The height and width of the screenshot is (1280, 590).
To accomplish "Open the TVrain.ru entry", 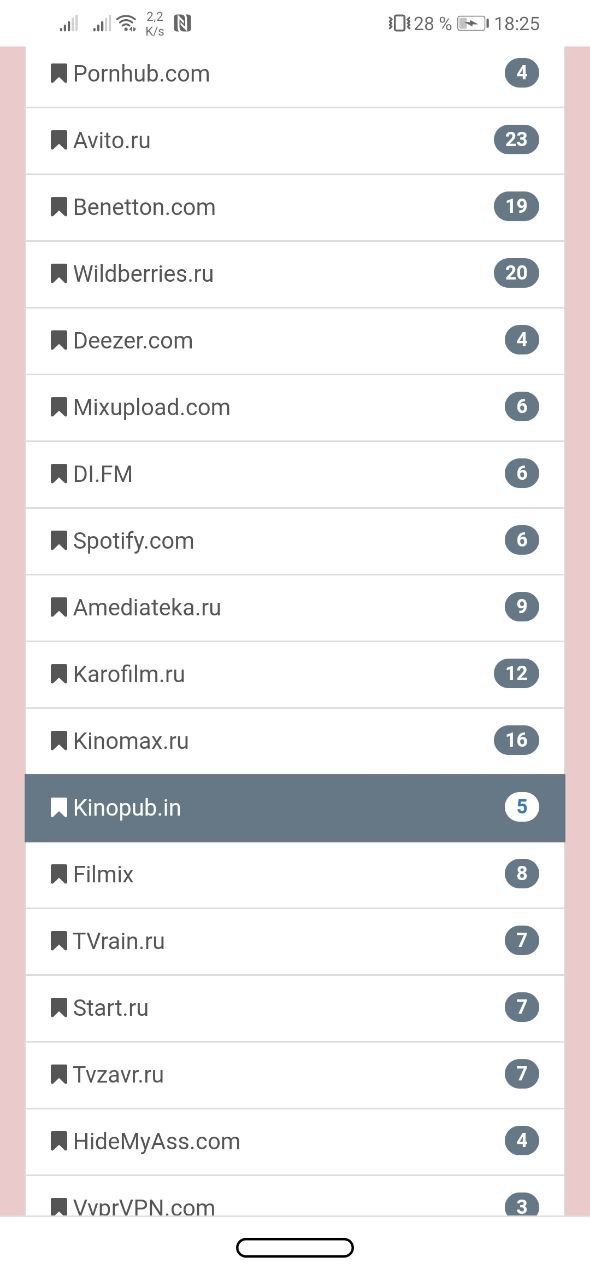I will point(295,942).
